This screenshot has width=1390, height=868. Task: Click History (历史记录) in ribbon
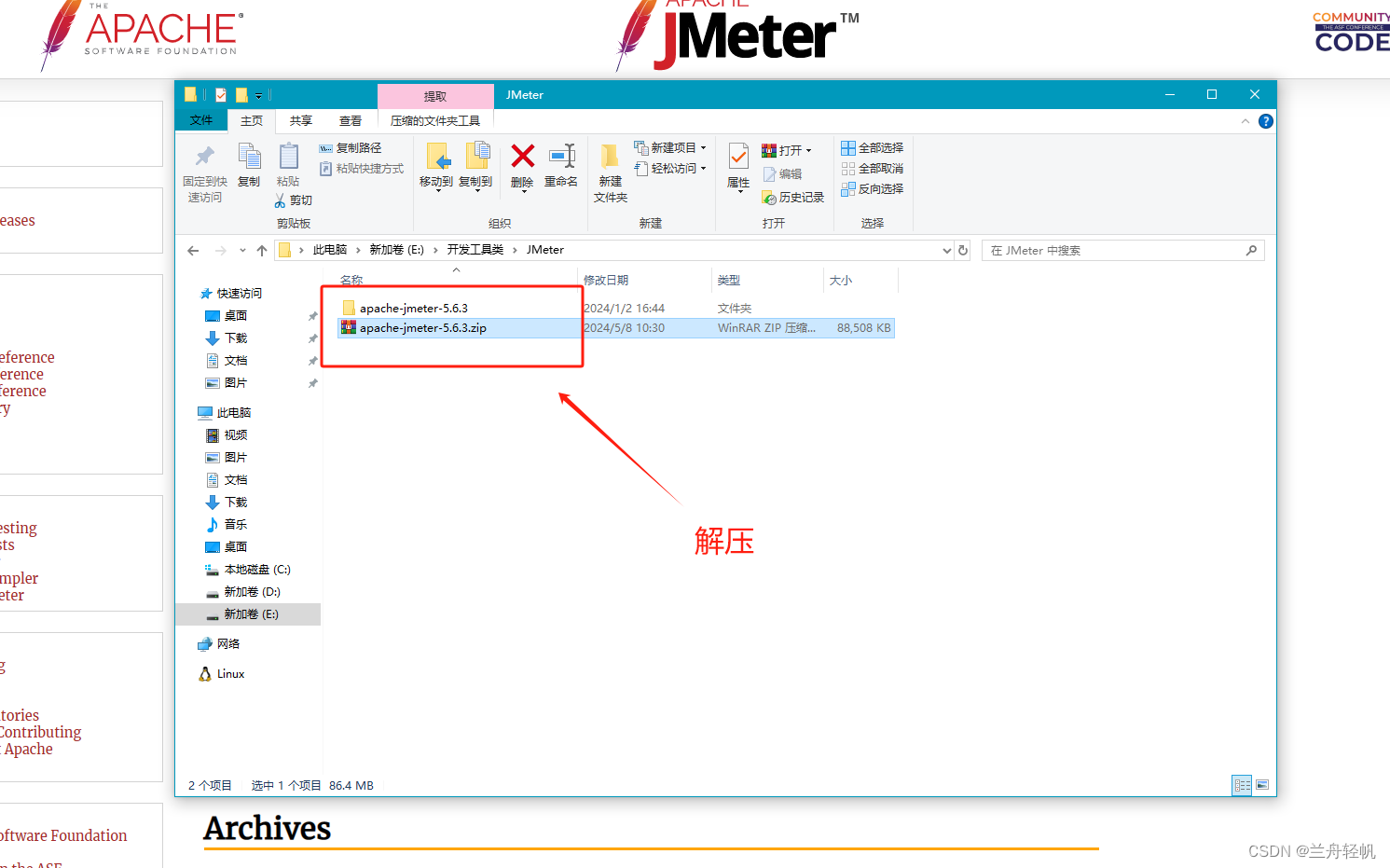793,198
